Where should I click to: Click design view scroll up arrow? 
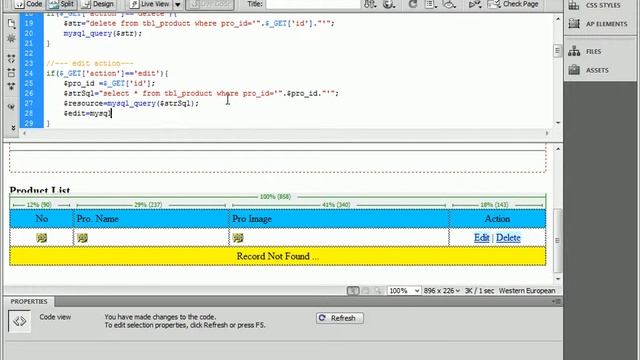(558, 149)
